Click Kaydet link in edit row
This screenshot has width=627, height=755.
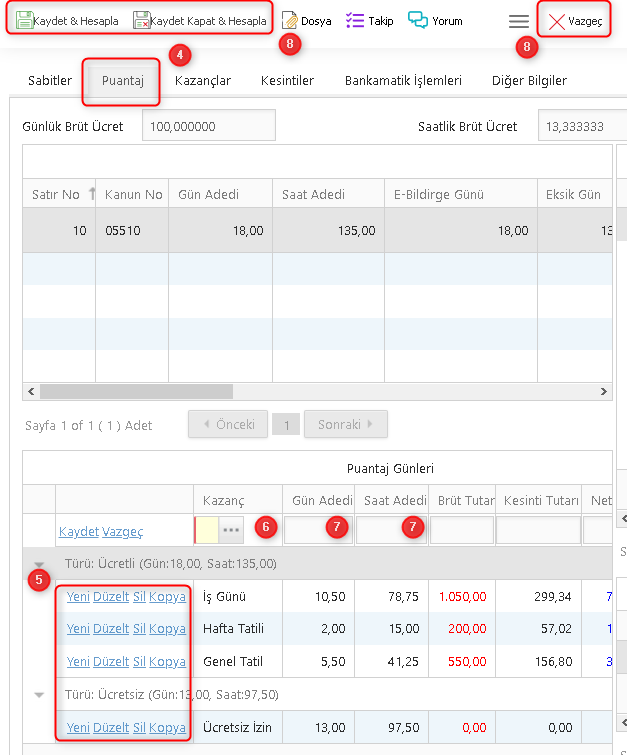tap(79, 531)
